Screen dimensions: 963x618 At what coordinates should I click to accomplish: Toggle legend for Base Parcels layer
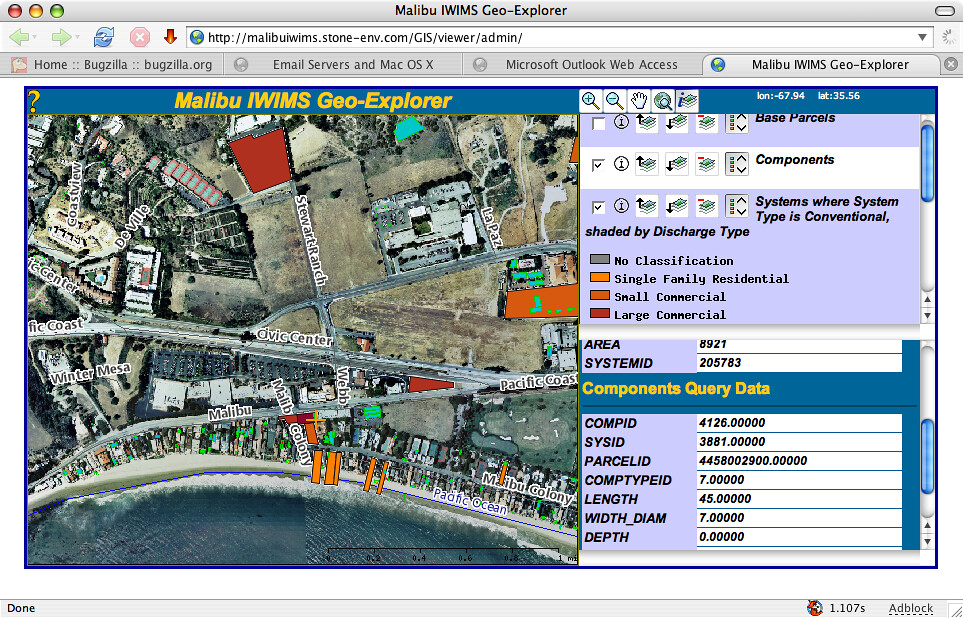[x=736, y=122]
